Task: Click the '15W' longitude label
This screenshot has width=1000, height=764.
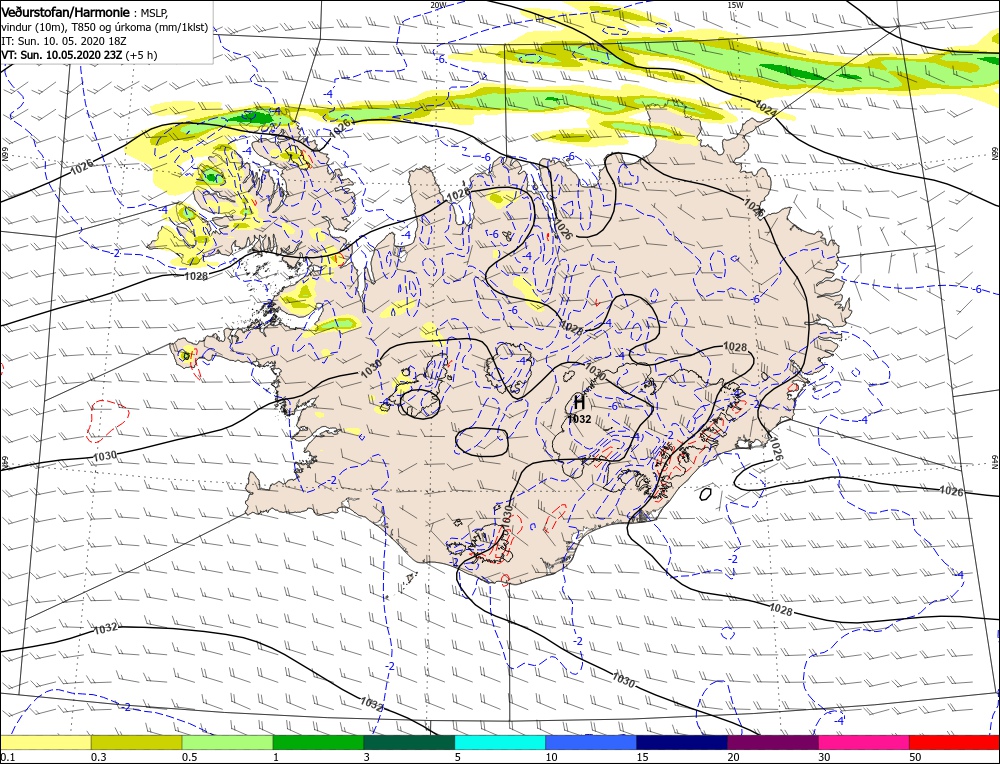Action: click(735, 4)
